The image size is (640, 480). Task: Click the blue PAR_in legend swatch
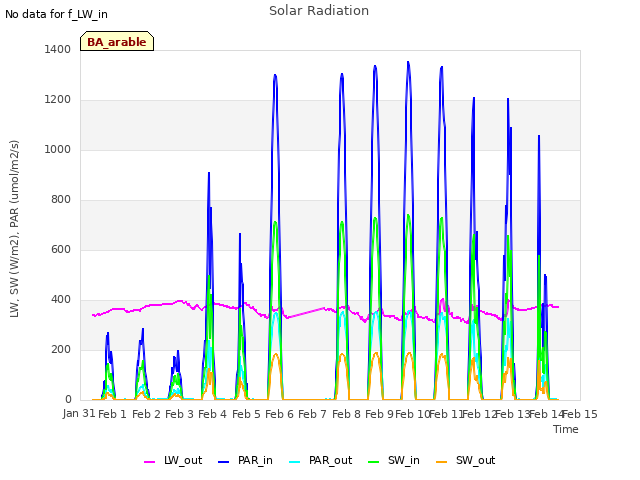[223, 462]
